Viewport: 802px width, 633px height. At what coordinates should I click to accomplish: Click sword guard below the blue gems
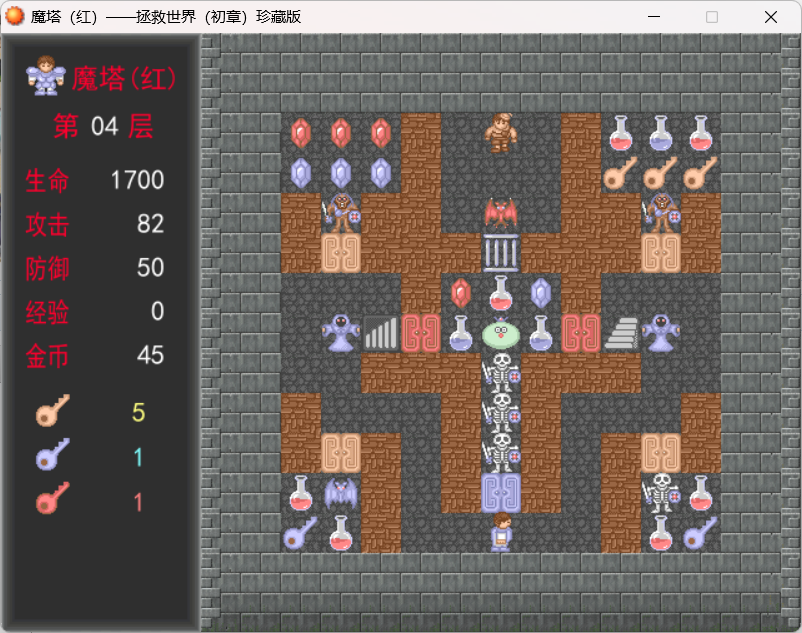(341, 213)
